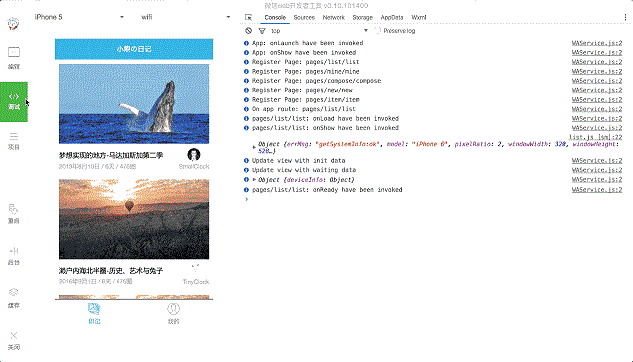Enable the Preserve log checkbox
Viewport: 633px width, 362px height.
coord(377,31)
